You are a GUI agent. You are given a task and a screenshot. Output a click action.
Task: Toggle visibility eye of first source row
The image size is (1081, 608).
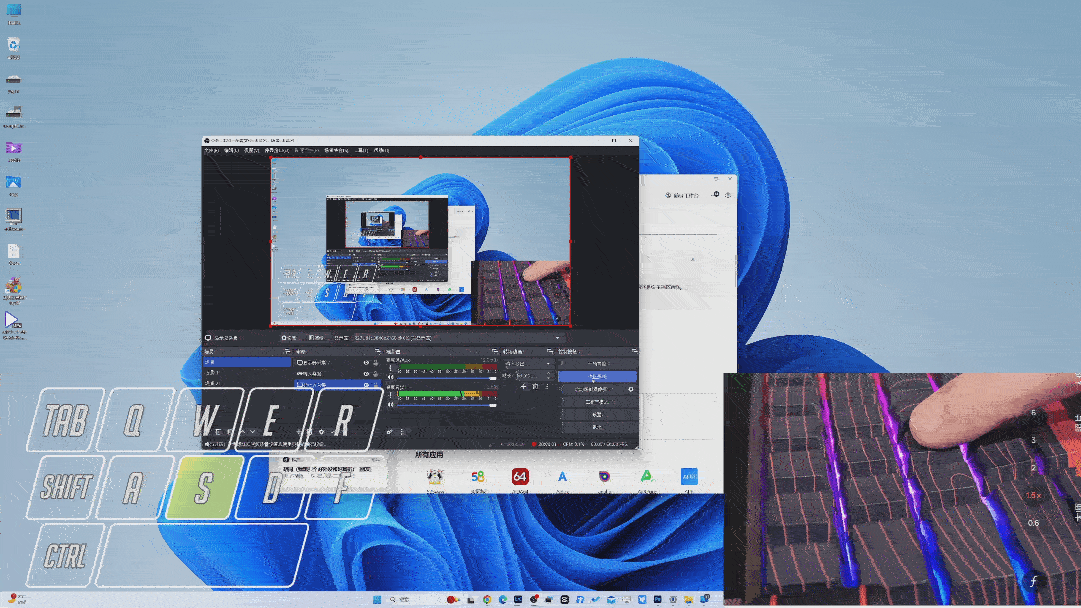point(366,363)
